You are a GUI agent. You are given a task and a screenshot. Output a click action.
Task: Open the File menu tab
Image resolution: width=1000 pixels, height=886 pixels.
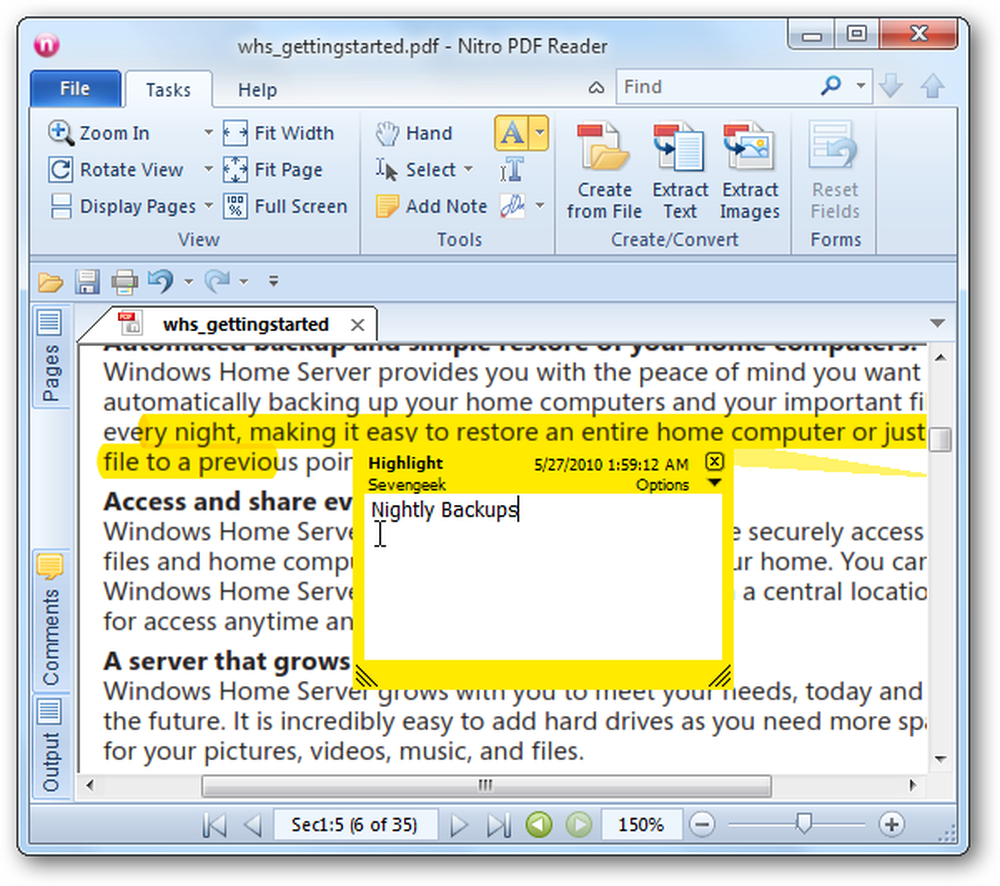tap(75, 89)
